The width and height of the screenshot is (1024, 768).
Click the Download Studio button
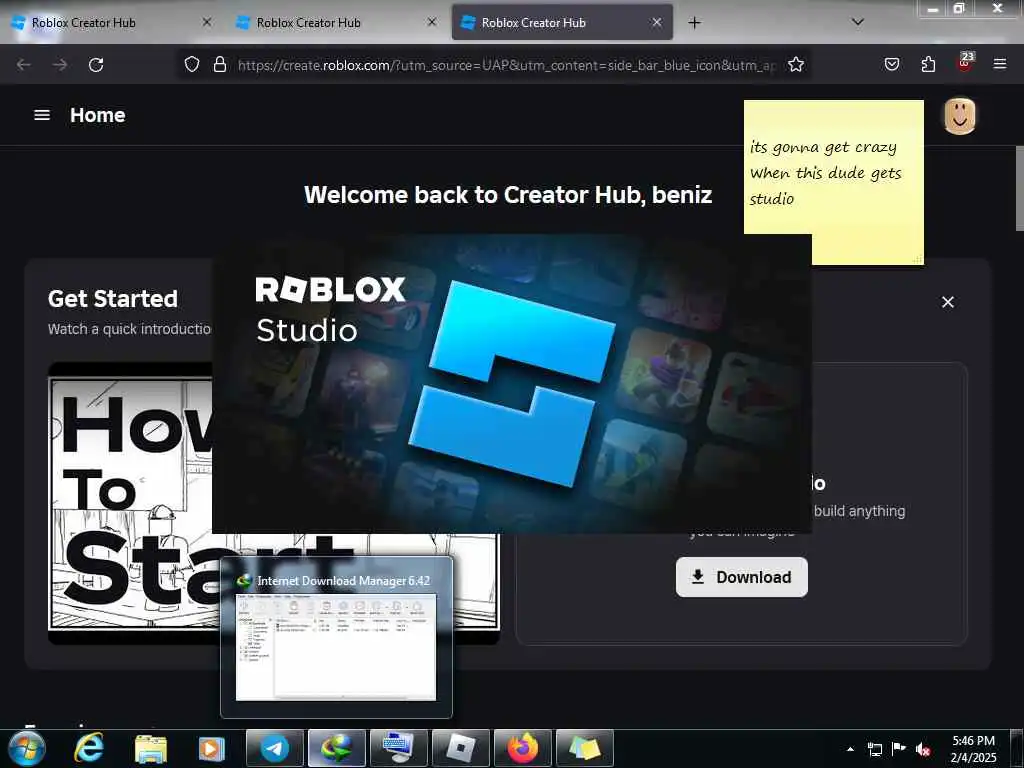[742, 577]
